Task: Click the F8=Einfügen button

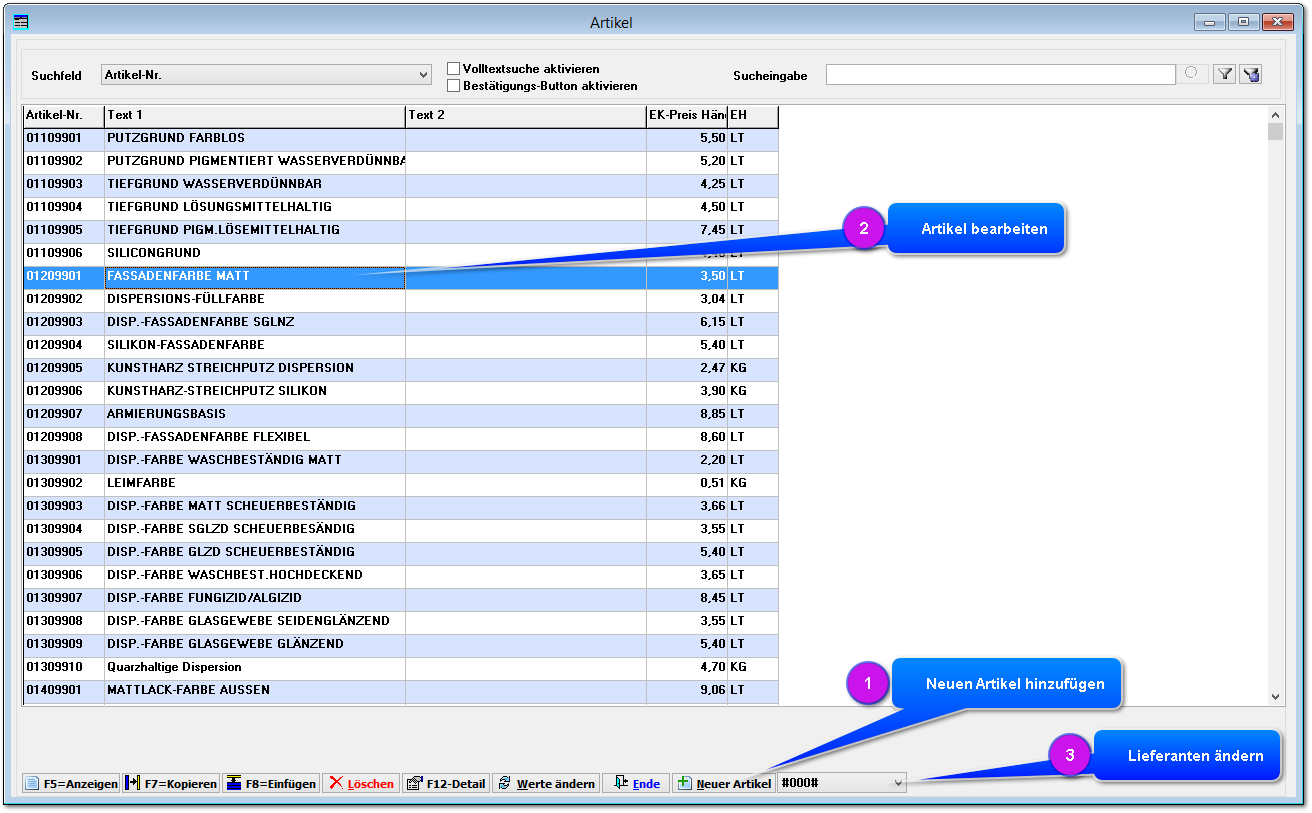Action: coord(270,784)
